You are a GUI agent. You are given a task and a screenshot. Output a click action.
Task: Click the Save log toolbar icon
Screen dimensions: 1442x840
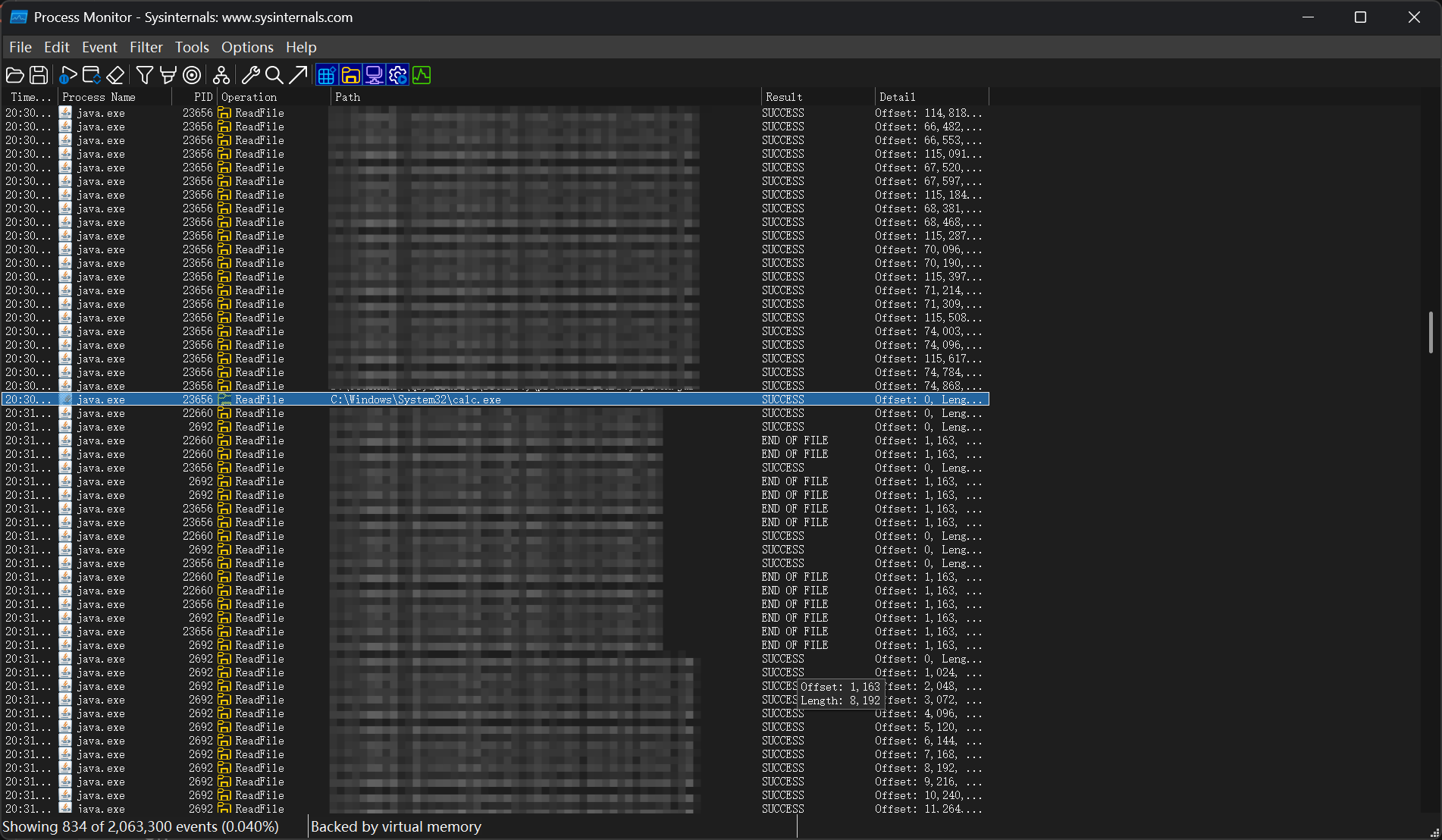tap(39, 75)
